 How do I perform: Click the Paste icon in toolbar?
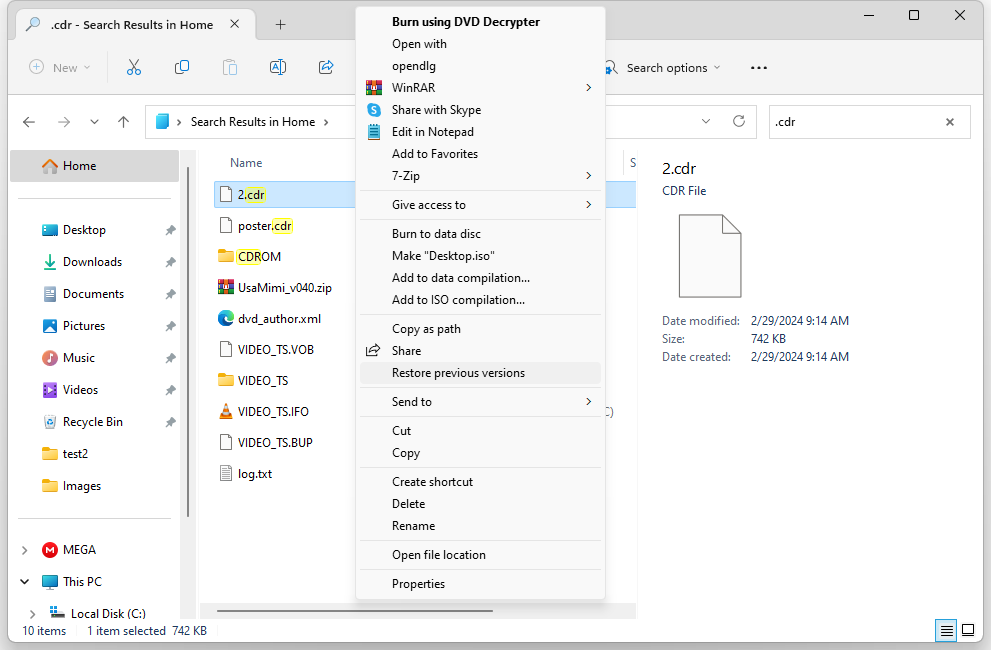pyautogui.click(x=230, y=67)
